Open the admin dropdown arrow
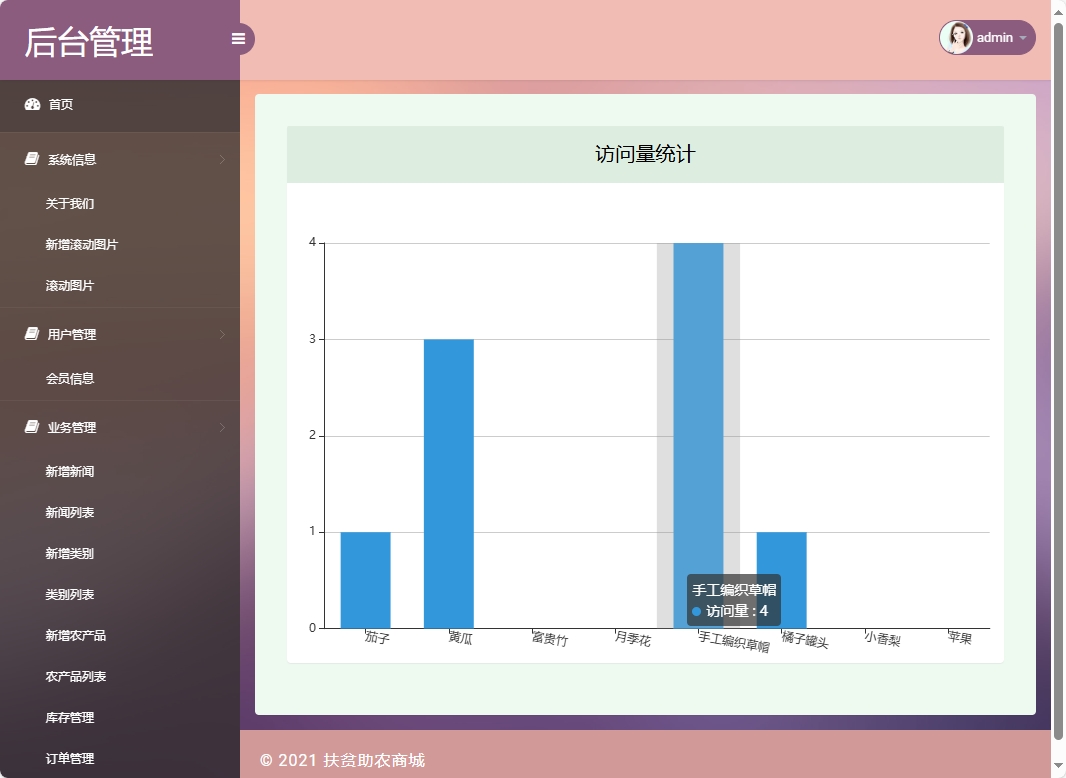 (1023, 38)
